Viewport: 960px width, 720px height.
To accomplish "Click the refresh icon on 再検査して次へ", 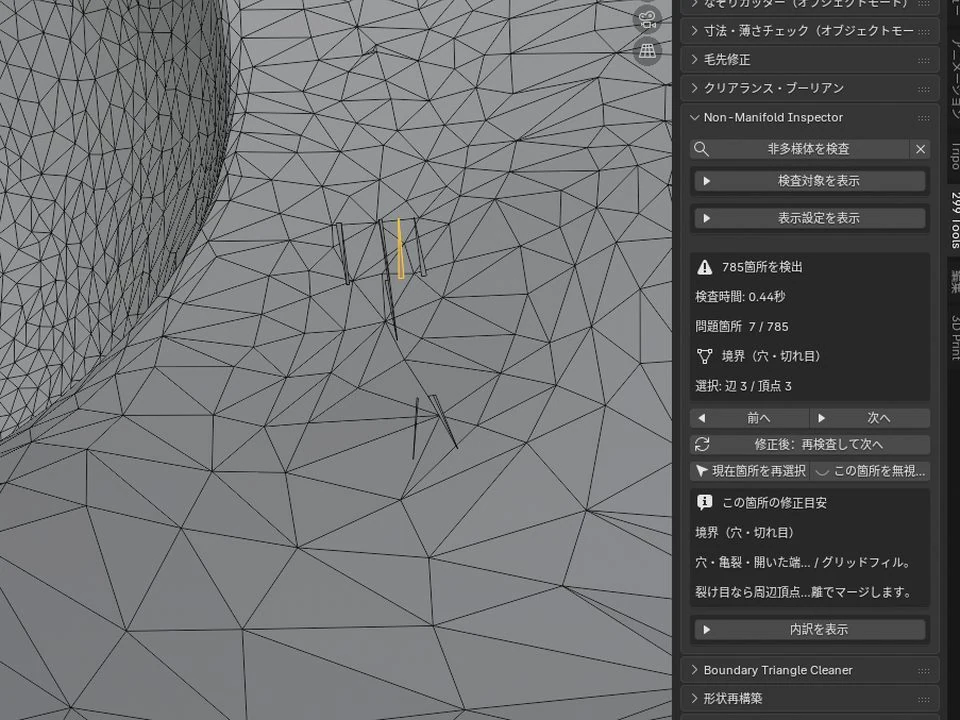I will coord(702,444).
